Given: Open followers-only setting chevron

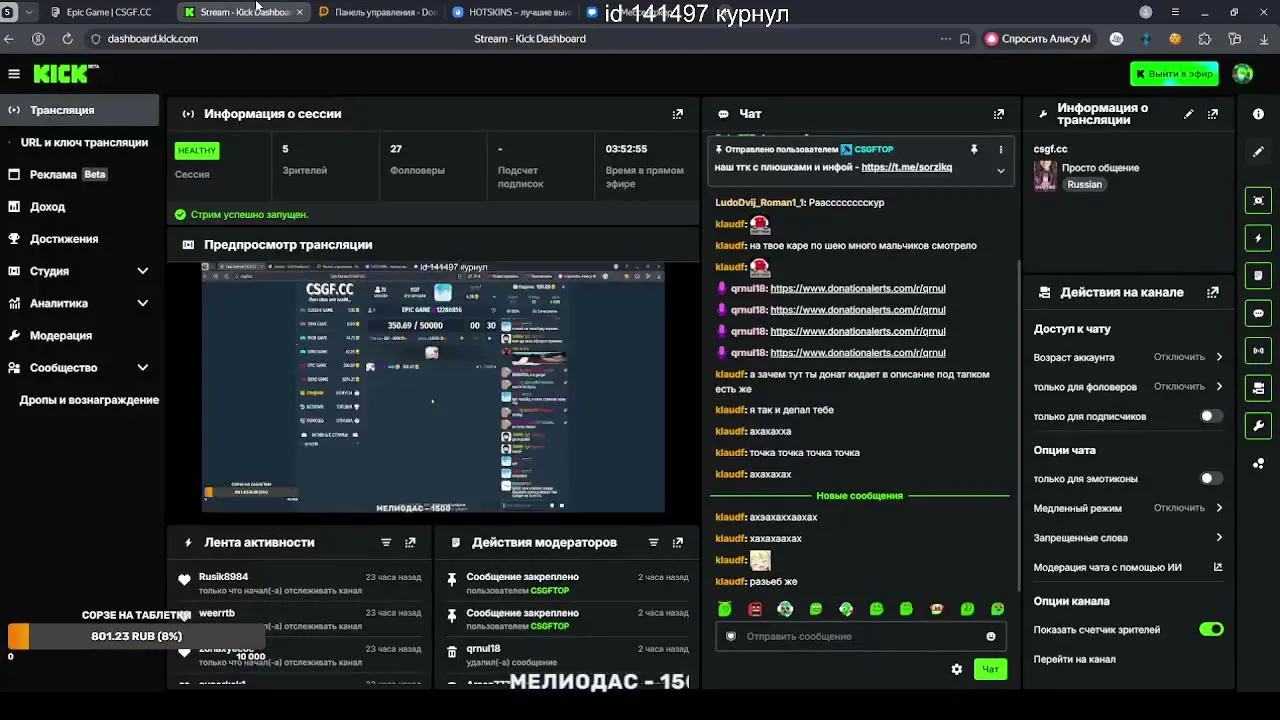Looking at the screenshot, I should tap(1219, 386).
